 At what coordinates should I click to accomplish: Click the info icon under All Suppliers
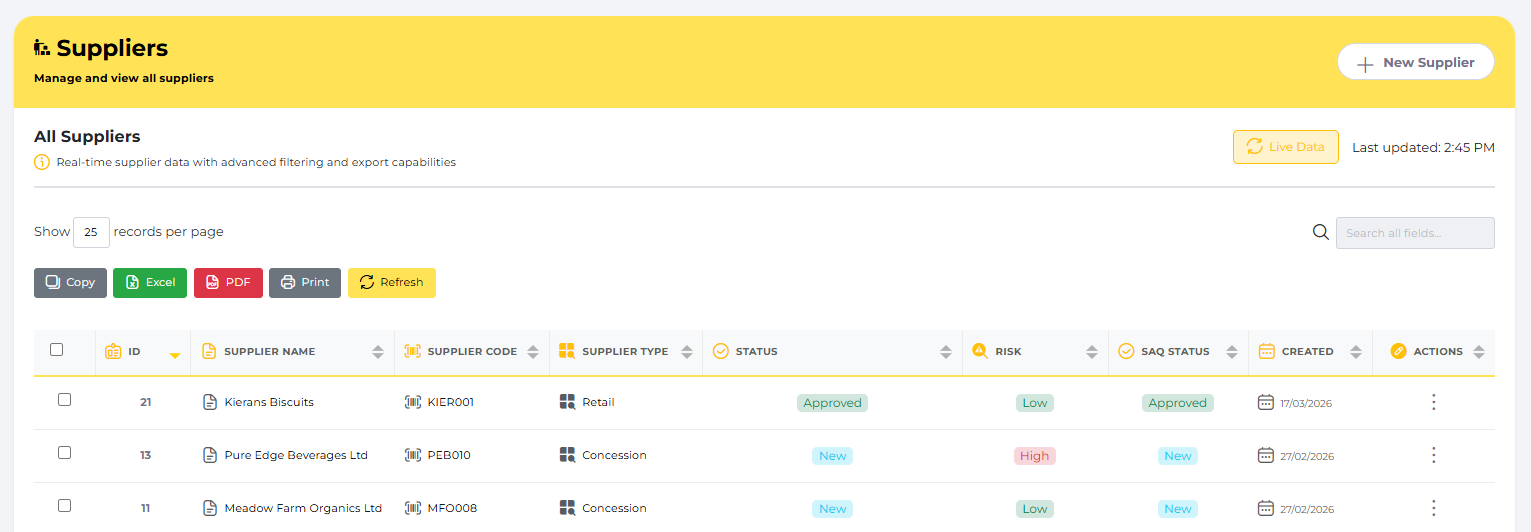pyautogui.click(x=42, y=162)
